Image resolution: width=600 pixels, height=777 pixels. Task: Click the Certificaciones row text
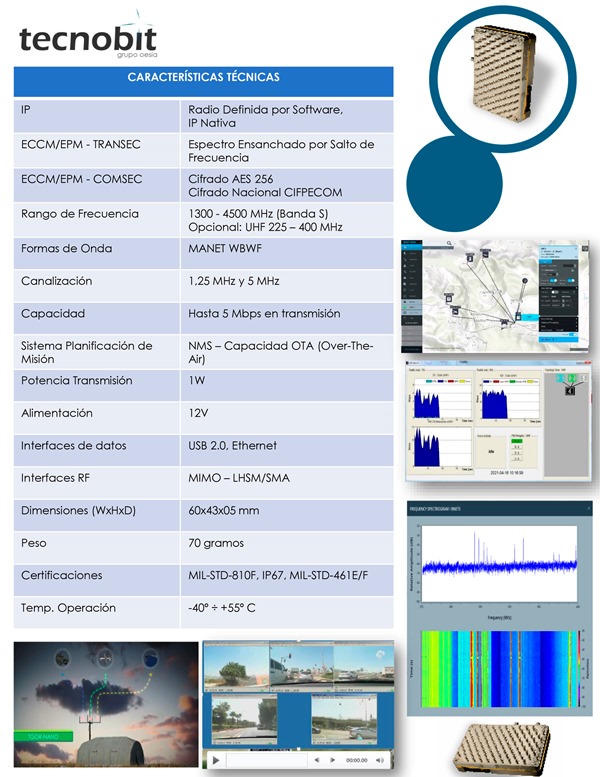[204, 576]
